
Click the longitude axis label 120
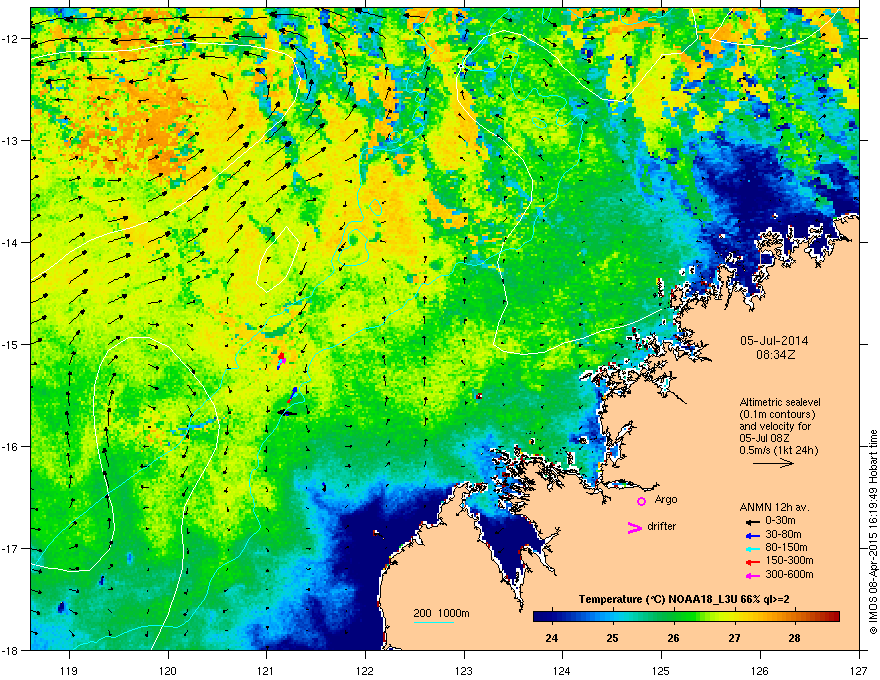168,670
